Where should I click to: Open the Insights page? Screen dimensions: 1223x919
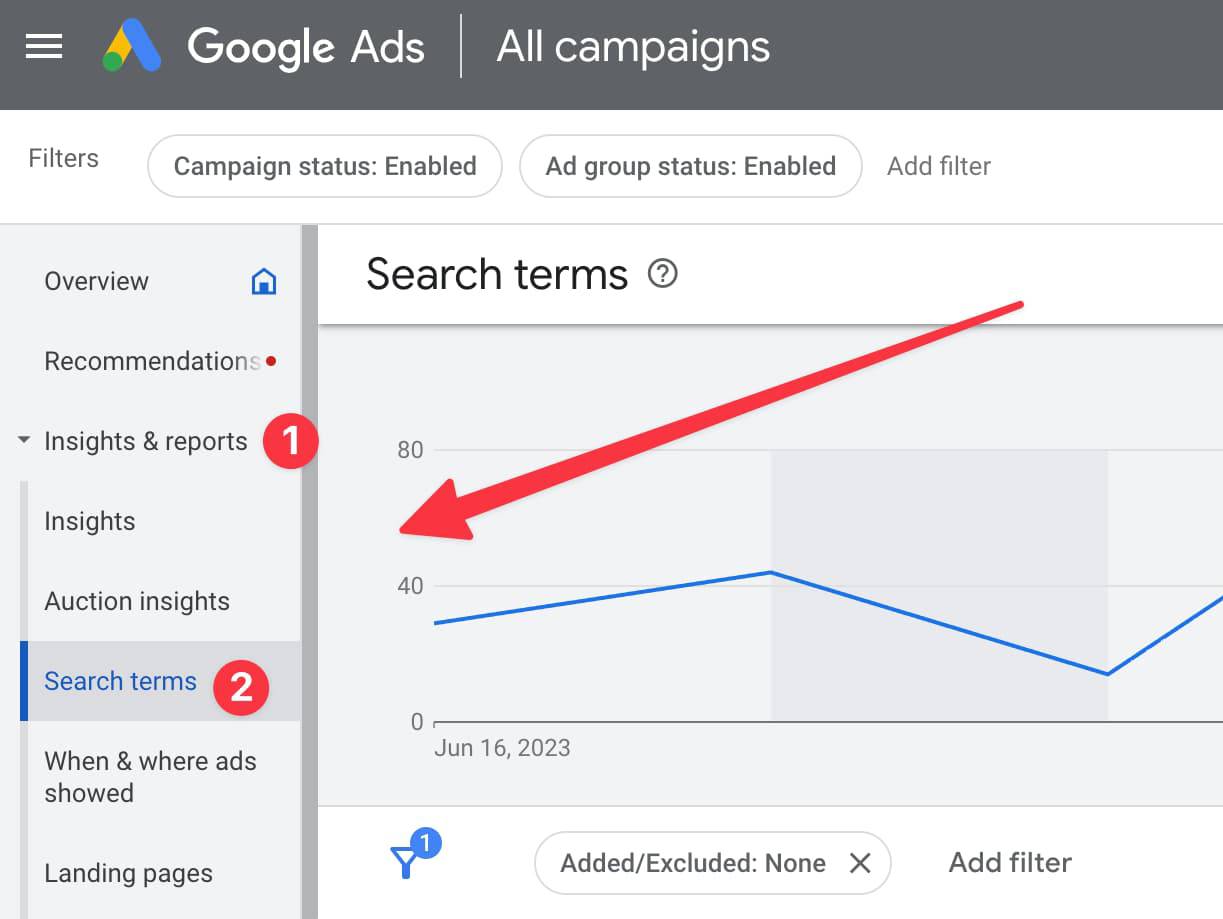pyautogui.click(x=90, y=521)
